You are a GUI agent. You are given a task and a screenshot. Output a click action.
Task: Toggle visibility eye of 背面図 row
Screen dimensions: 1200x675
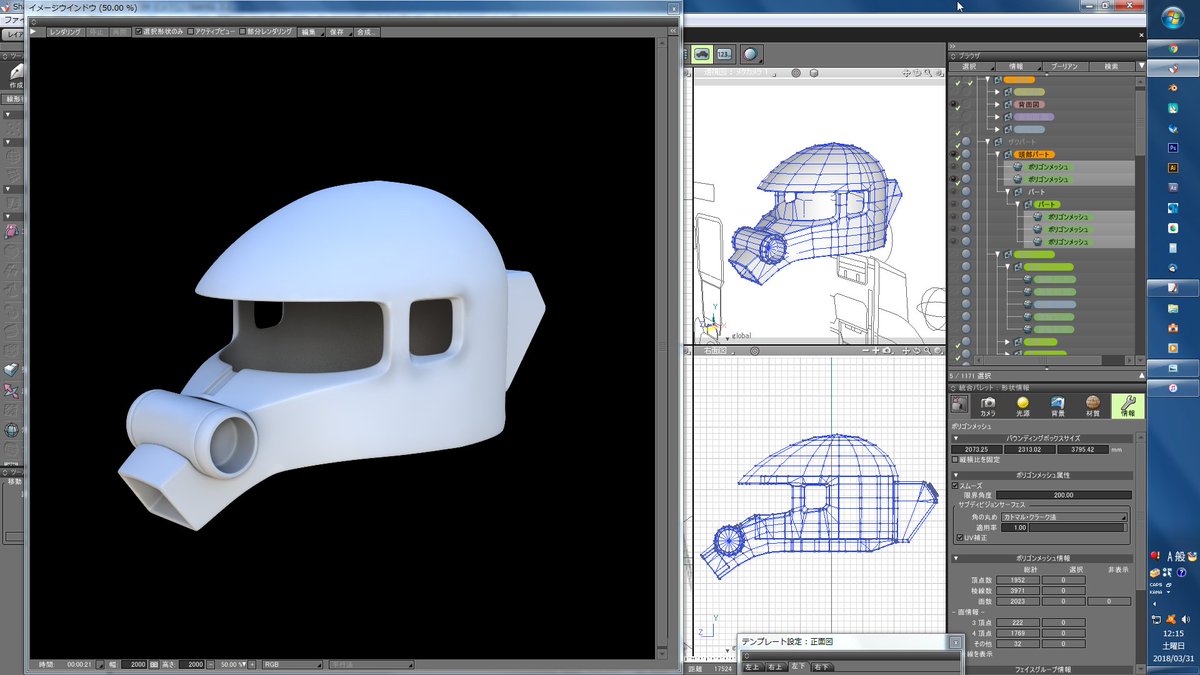click(x=954, y=104)
